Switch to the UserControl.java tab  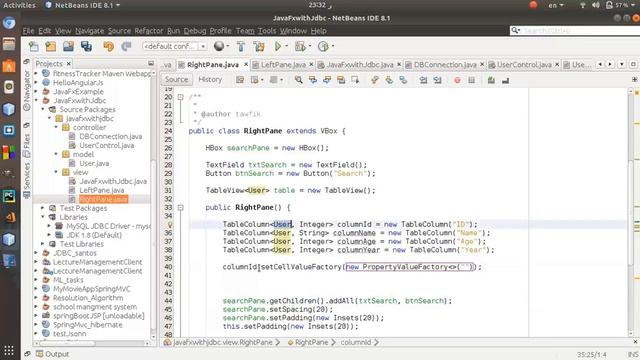(x=524, y=64)
